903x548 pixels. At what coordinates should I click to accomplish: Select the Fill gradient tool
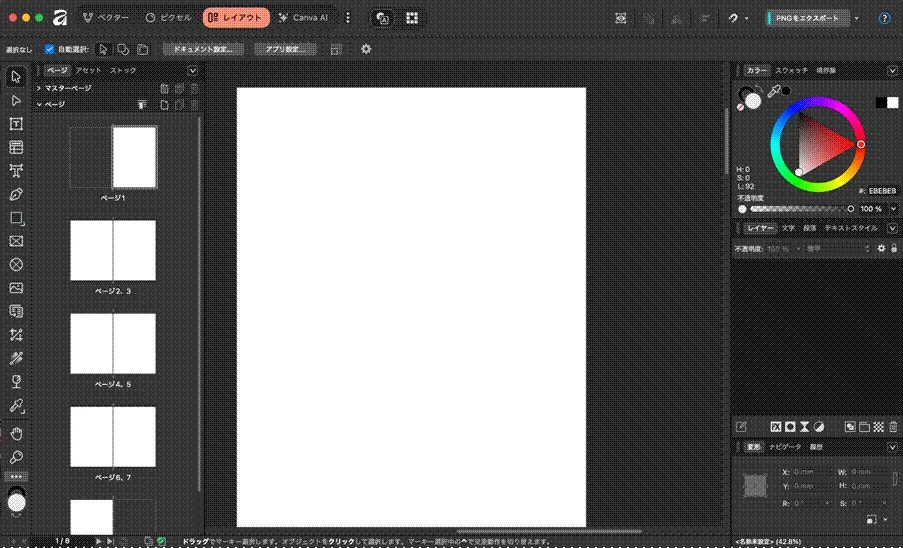(16, 358)
